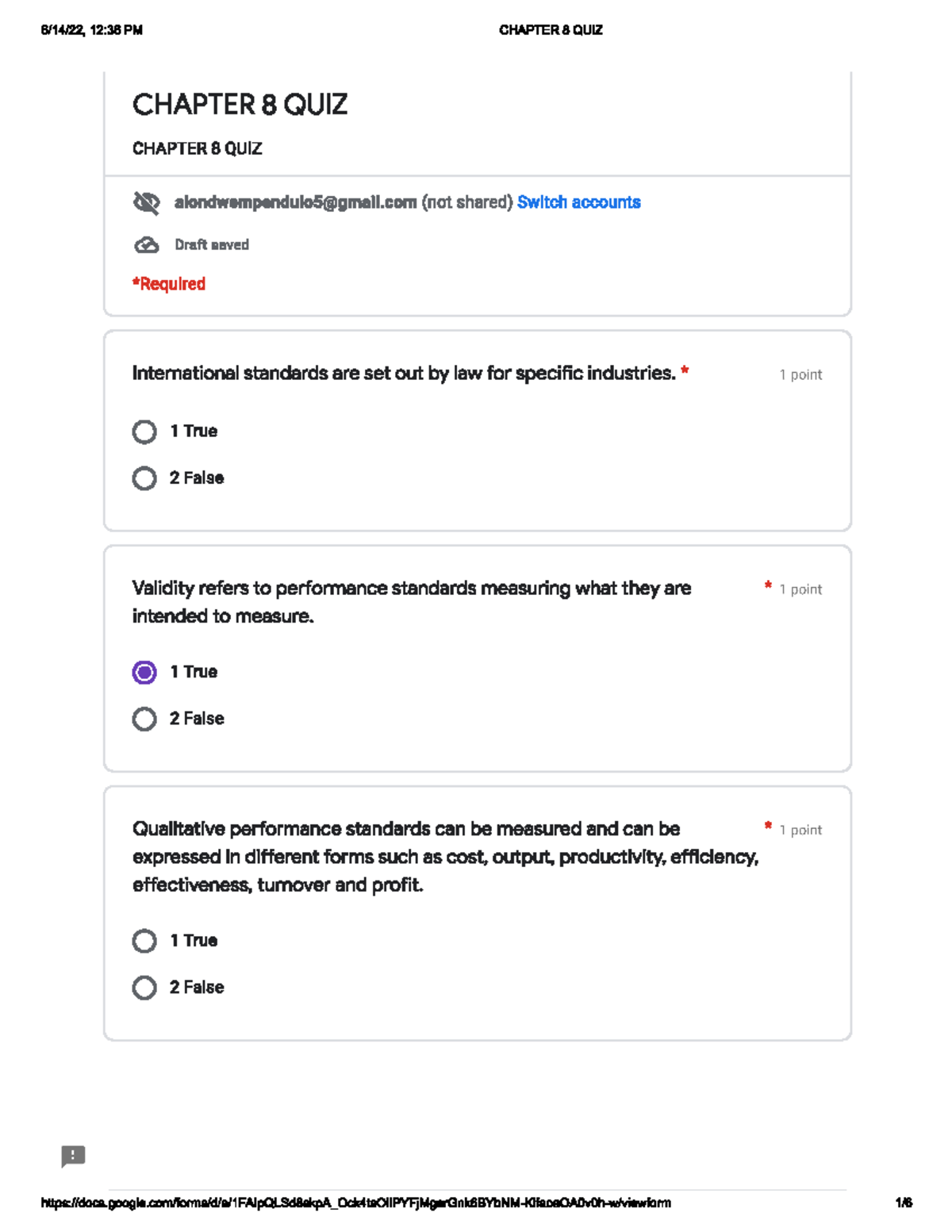The width and height of the screenshot is (952, 1232).
Task: Click the gmail.com email address text
Action: [x=295, y=202]
